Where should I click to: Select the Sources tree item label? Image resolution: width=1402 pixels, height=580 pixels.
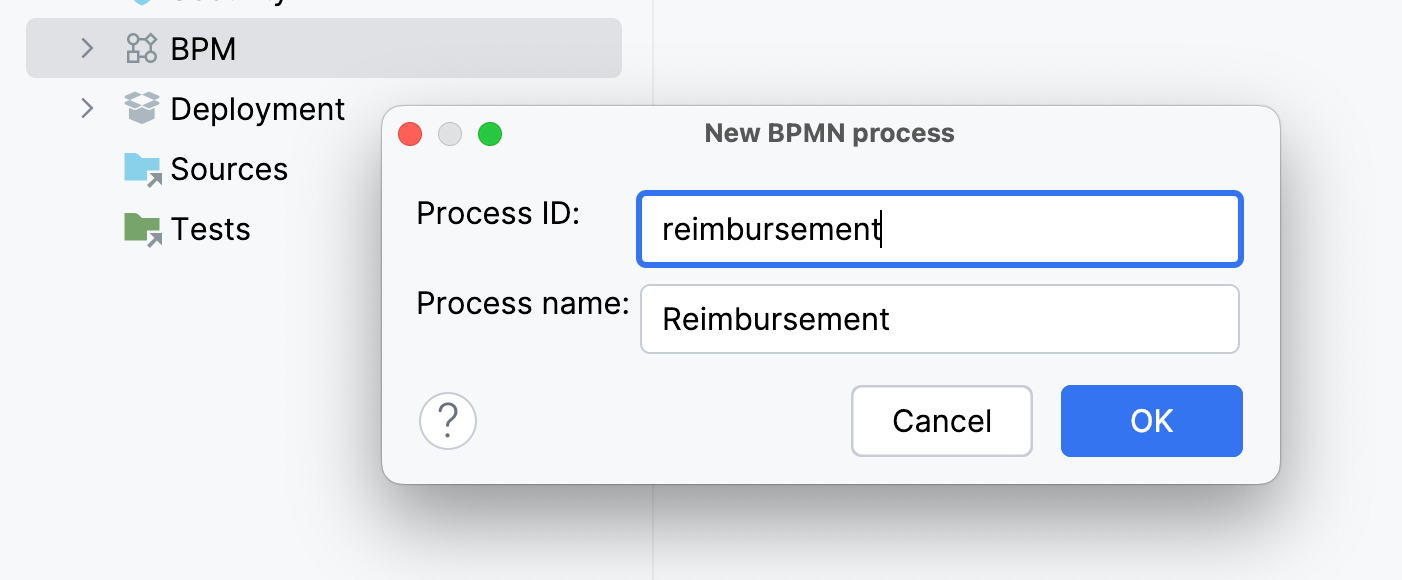pos(229,169)
